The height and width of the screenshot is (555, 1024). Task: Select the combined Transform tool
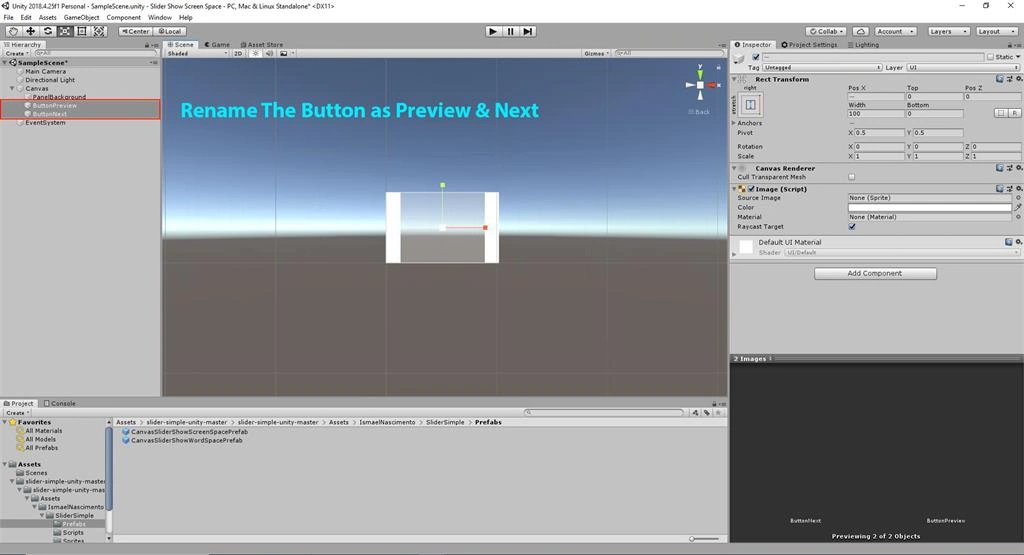point(99,31)
